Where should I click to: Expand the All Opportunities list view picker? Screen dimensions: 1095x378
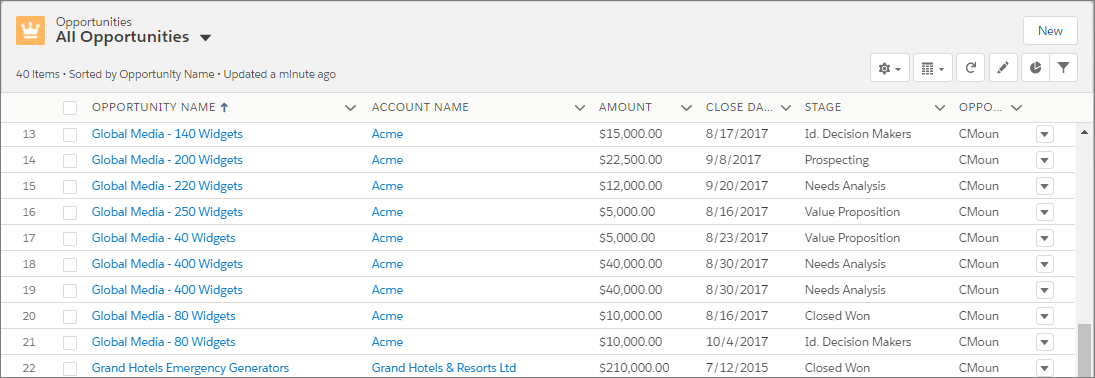point(205,38)
